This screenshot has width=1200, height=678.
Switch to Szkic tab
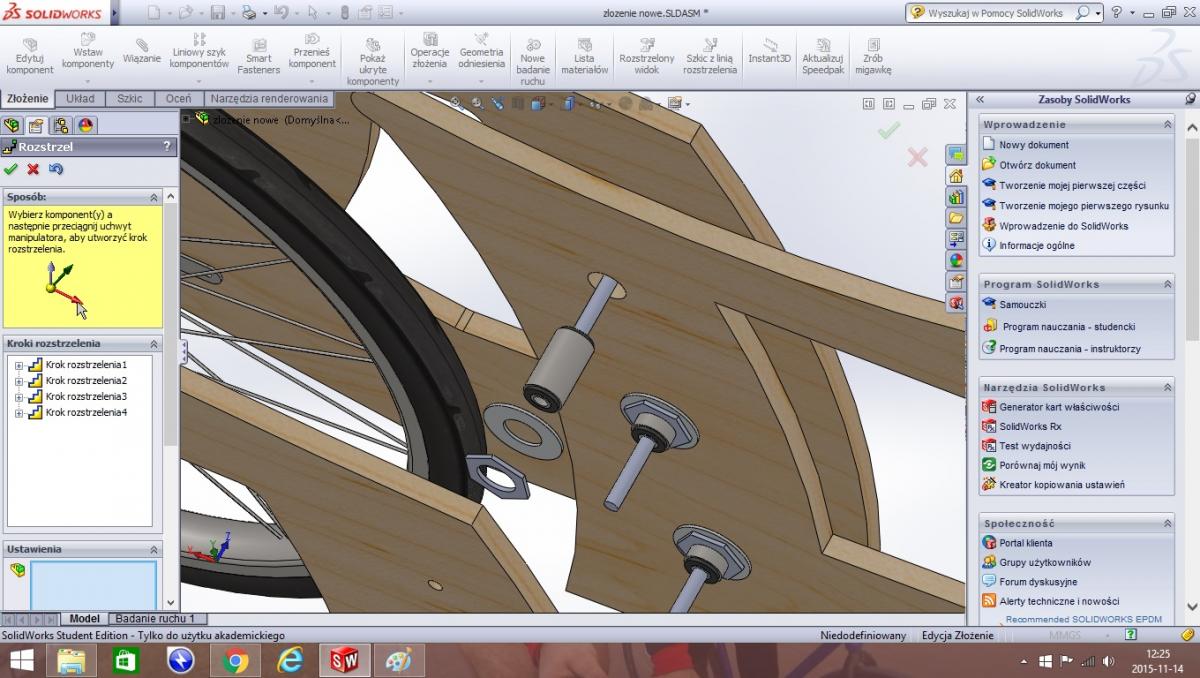click(129, 99)
